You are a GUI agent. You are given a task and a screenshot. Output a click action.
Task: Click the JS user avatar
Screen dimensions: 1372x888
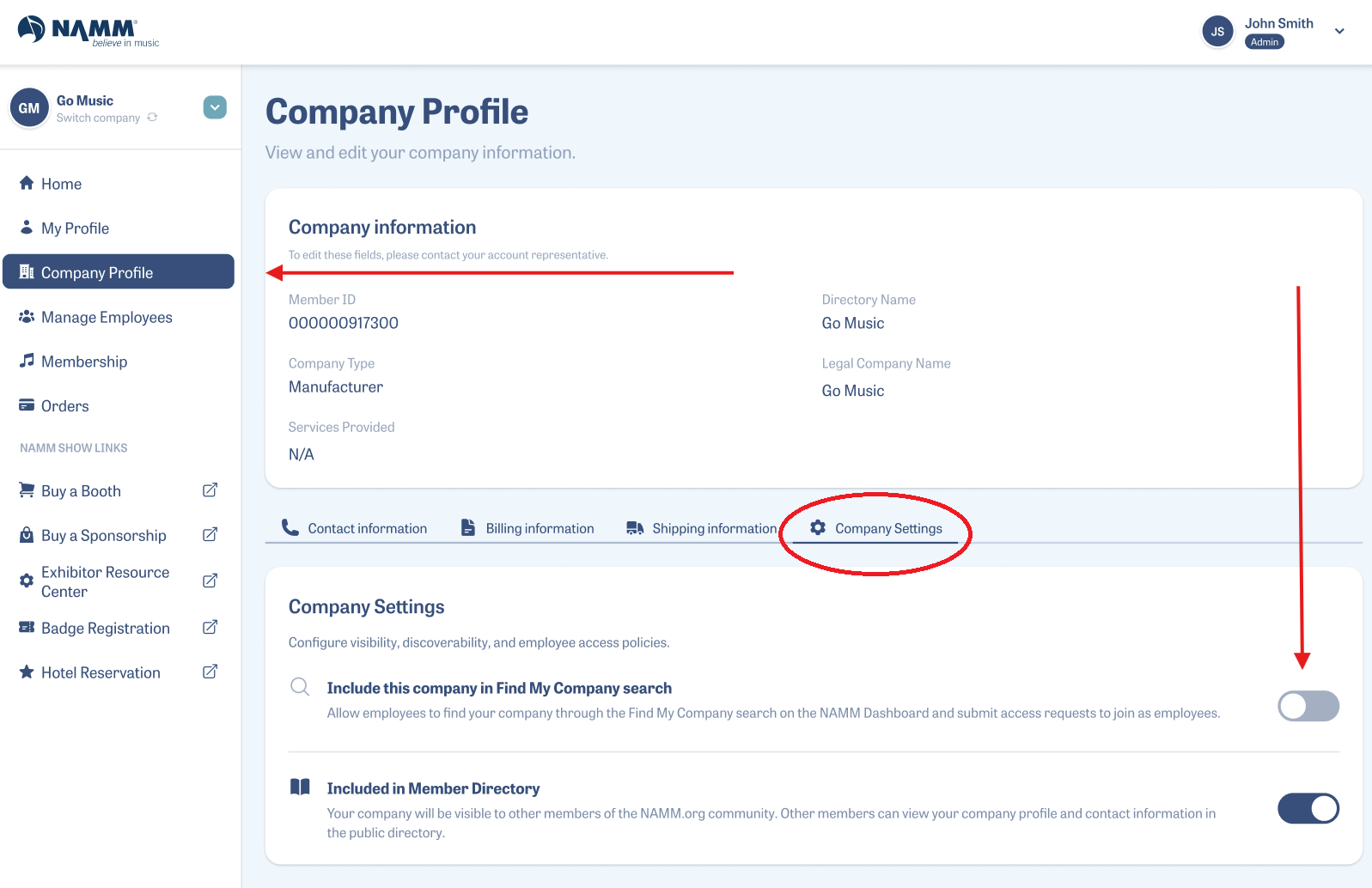click(x=1217, y=32)
